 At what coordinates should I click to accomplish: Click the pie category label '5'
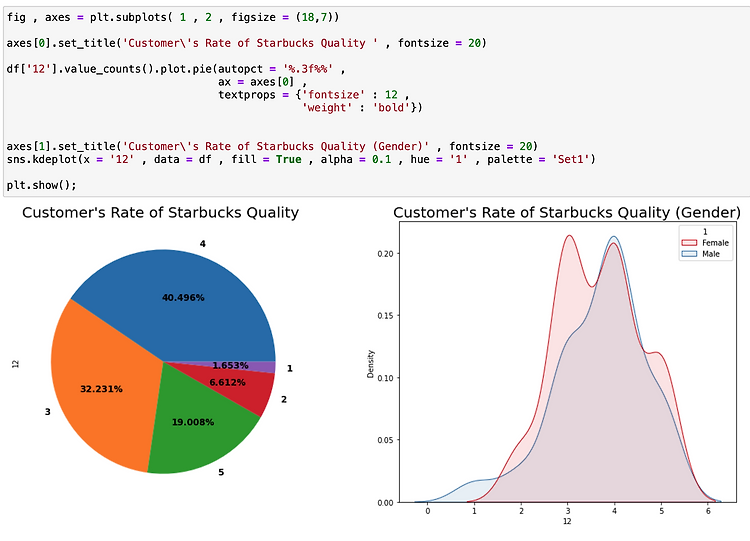221,472
